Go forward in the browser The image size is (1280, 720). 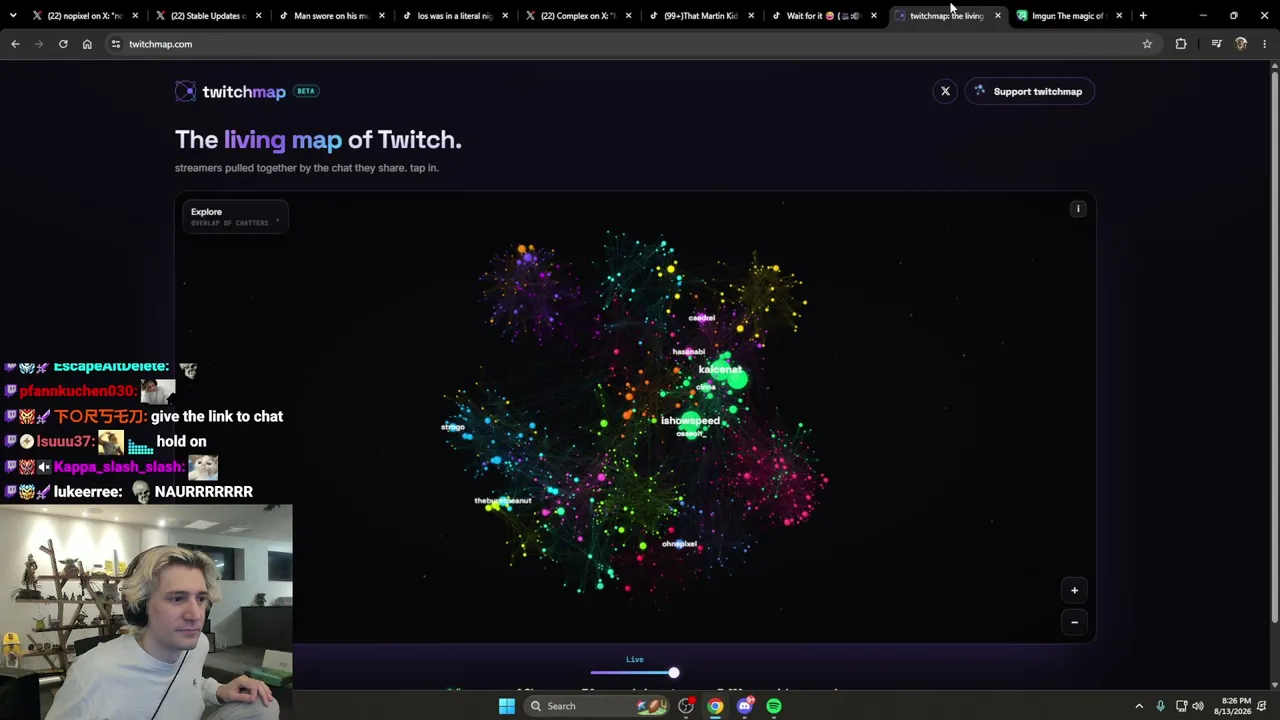coord(39,44)
